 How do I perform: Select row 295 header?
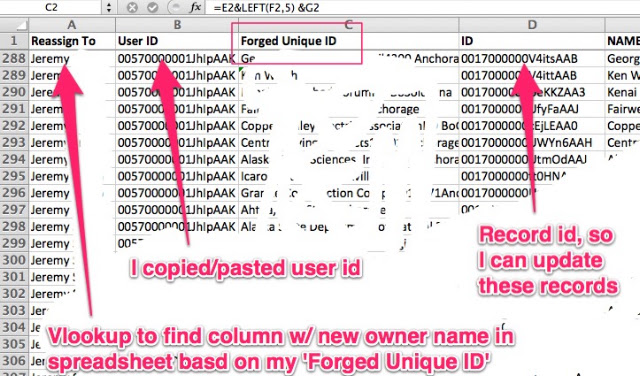click(14, 176)
